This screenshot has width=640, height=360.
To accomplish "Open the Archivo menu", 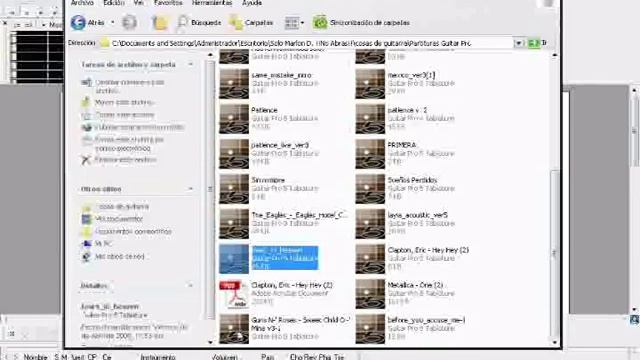I will coord(82,3).
